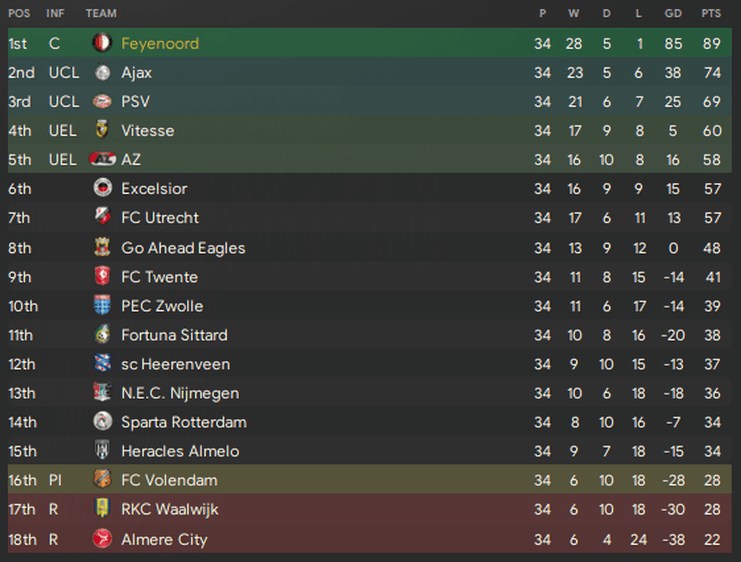This screenshot has height=562, width=741.
Task: Click the PEC Zwolle badge icon
Action: tap(103, 305)
